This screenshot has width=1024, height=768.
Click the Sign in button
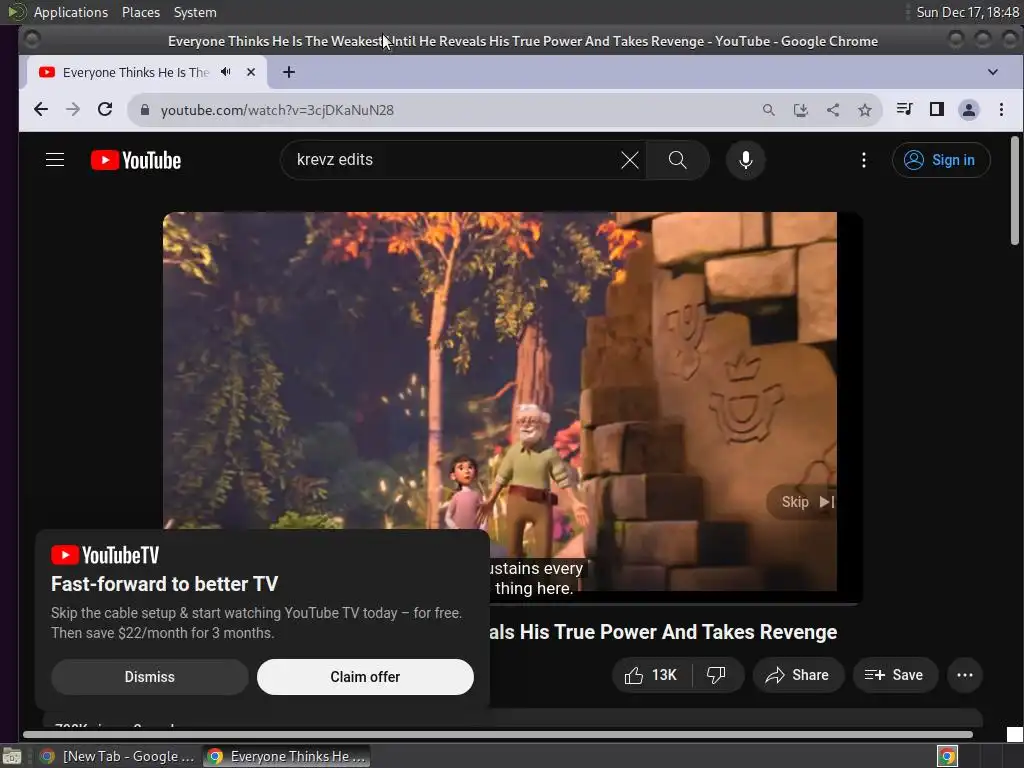click(x=940, y=160)
